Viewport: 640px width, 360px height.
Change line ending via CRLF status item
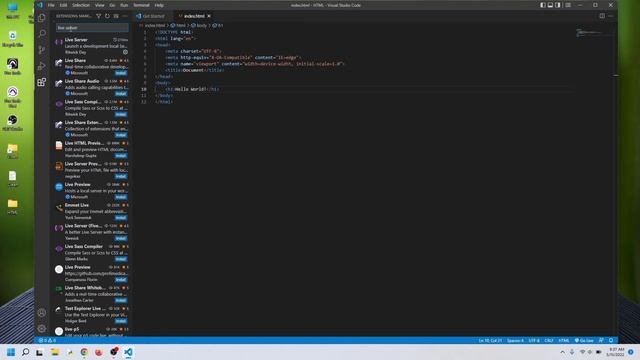point(549,340)
